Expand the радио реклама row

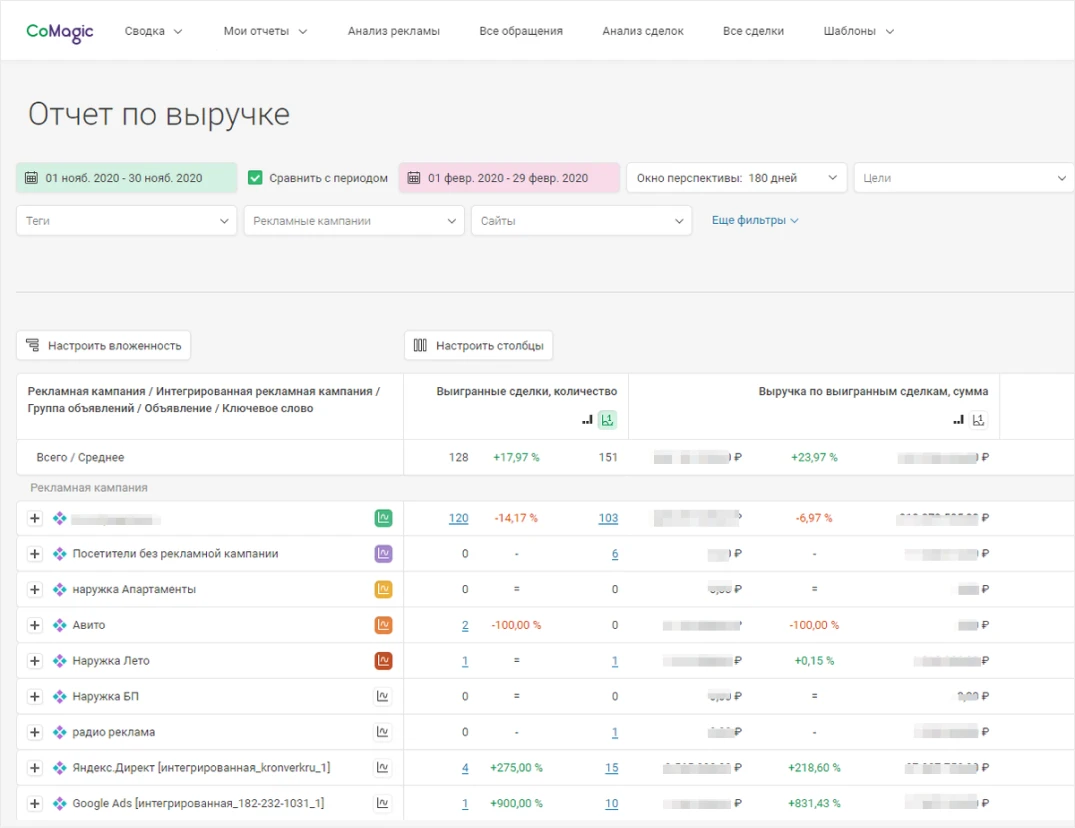34,732
